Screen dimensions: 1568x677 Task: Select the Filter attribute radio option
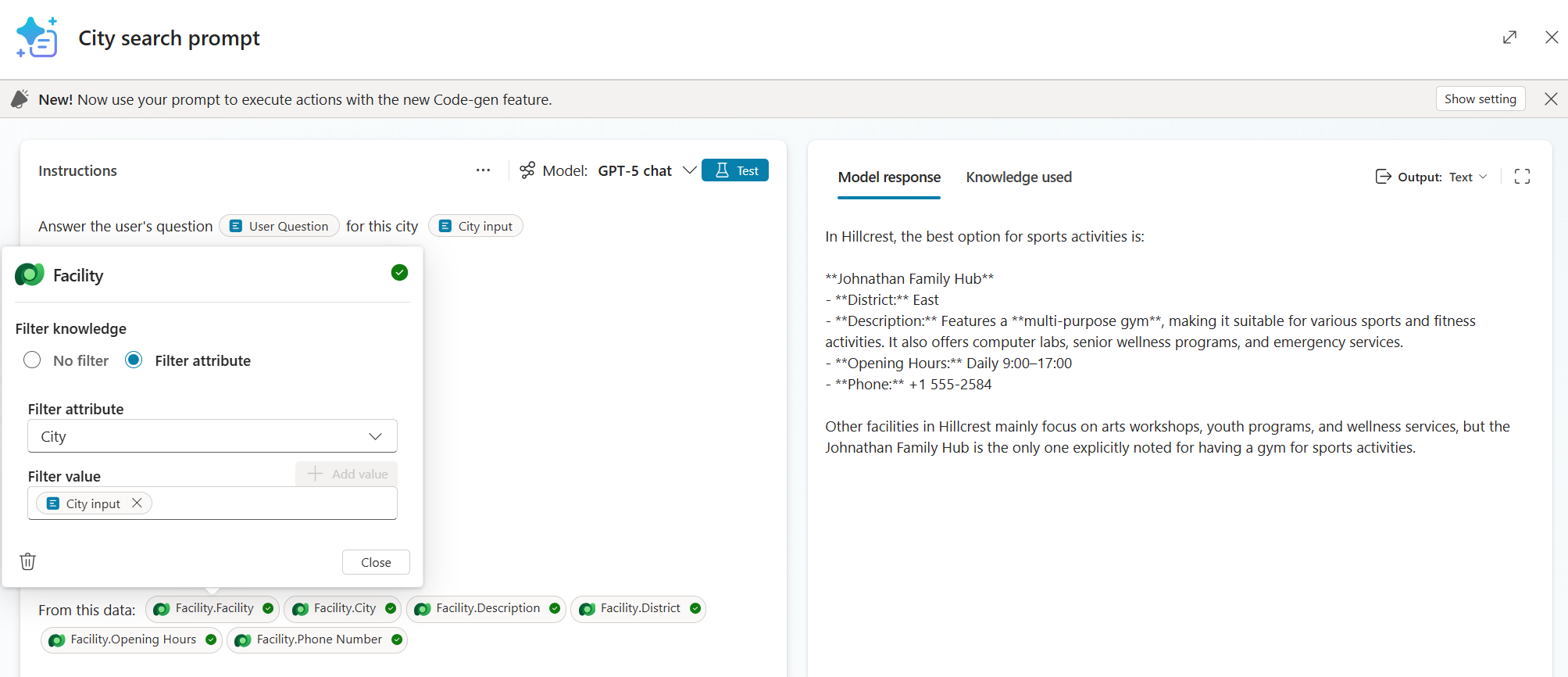tap(134, 360)
